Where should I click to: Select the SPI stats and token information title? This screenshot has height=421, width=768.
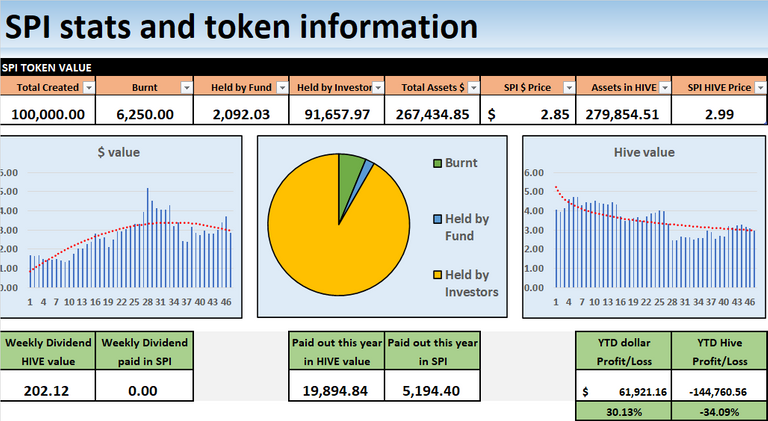click(241, 27)
